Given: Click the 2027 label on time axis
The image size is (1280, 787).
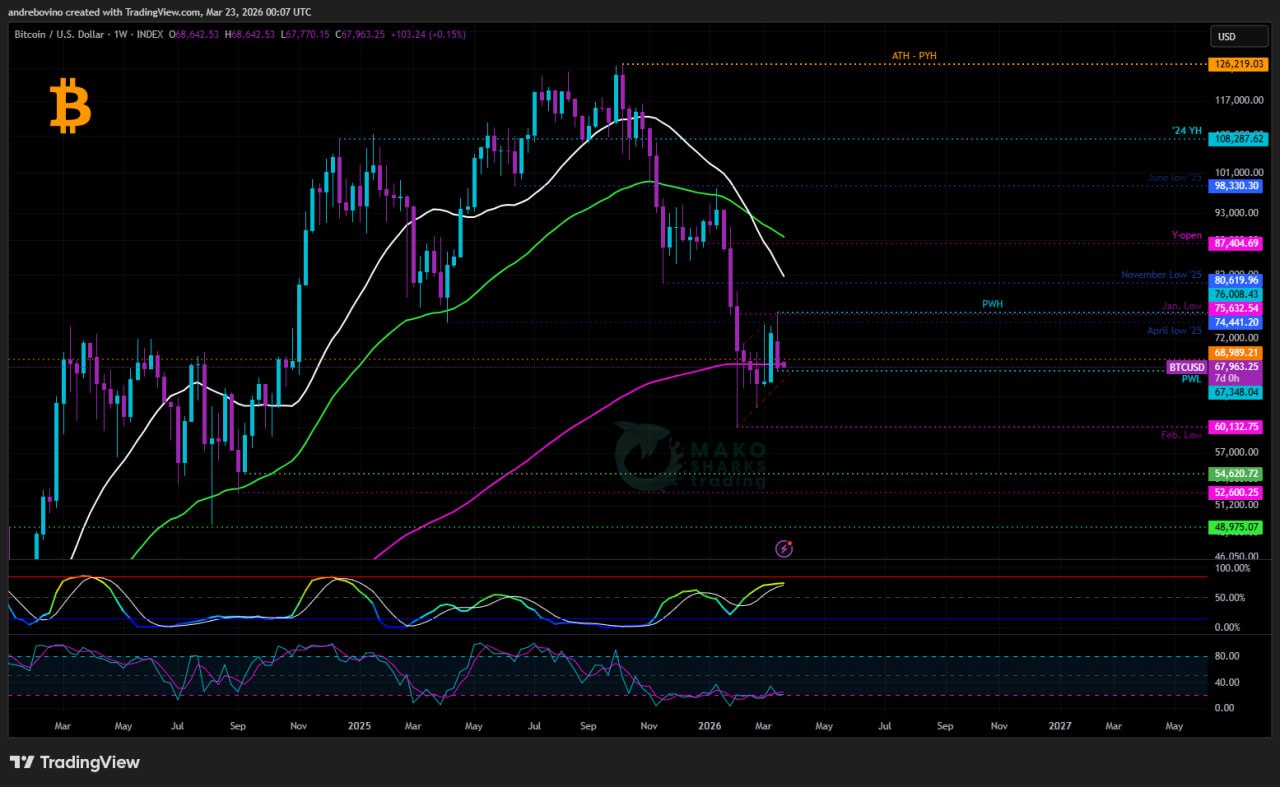Looking at the screenshot, I should [1059, 726].
